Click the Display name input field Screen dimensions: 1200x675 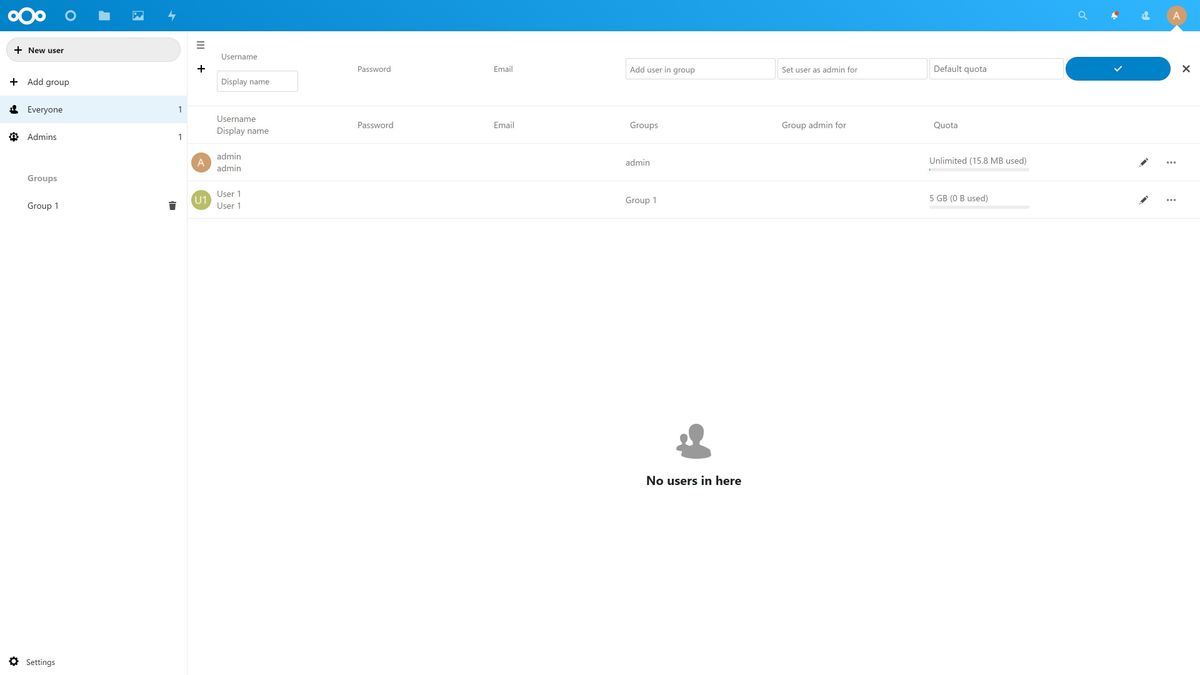coord(256,81)
